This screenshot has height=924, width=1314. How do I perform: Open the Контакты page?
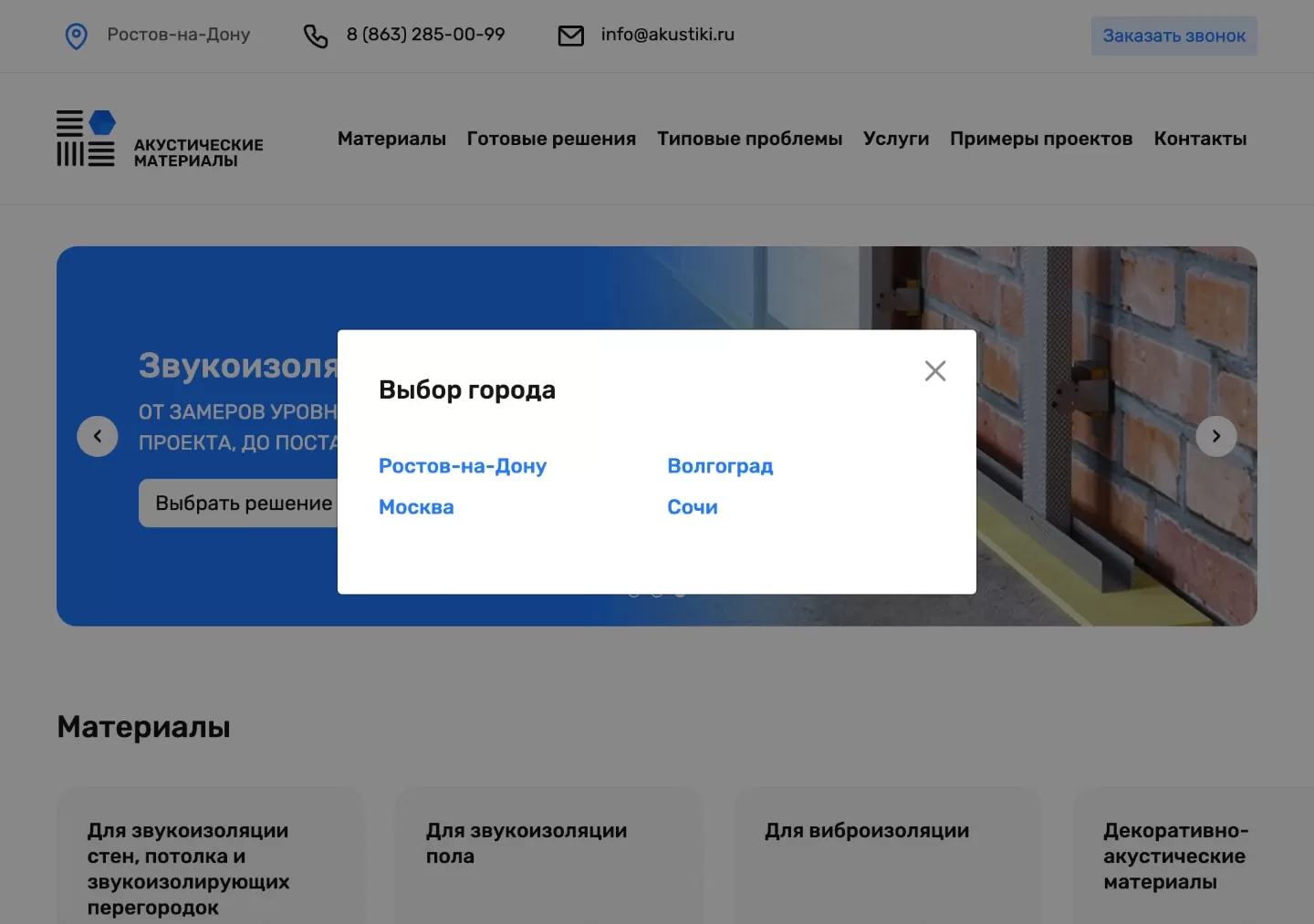point(1200,139)
